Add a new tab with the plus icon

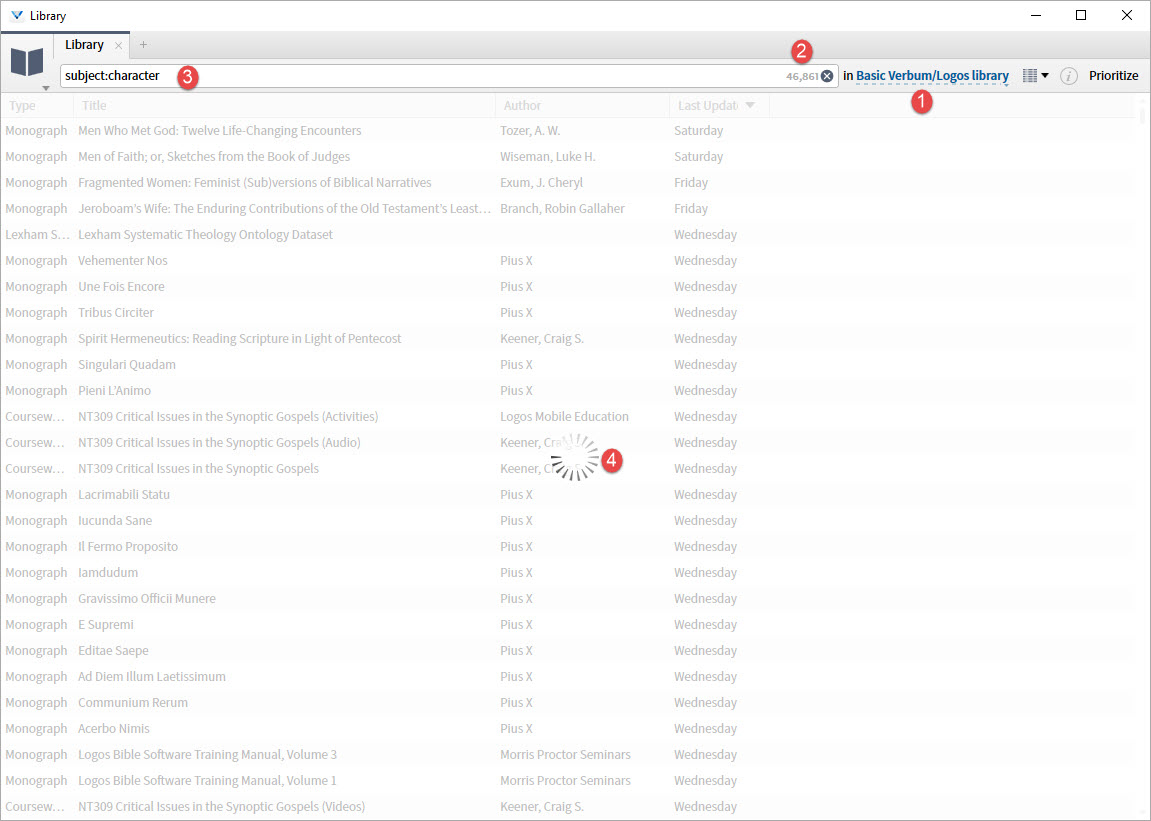[143, 45]
